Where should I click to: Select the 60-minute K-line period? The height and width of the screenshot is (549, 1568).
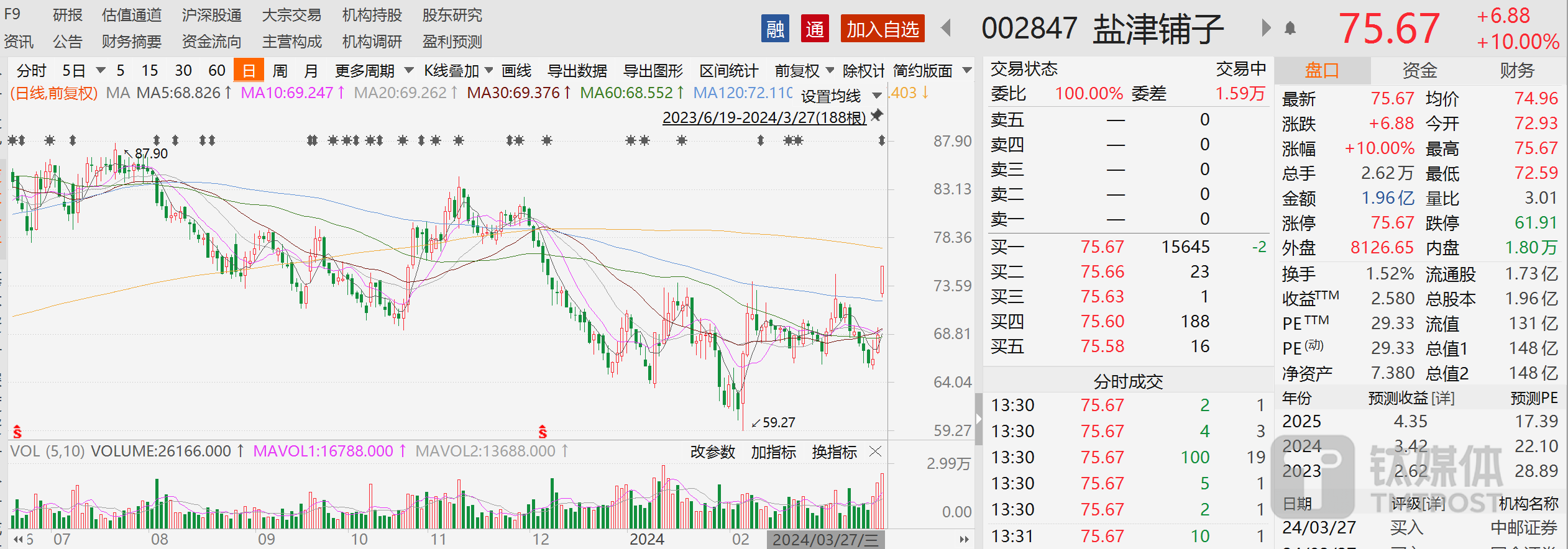click(217, 71)
